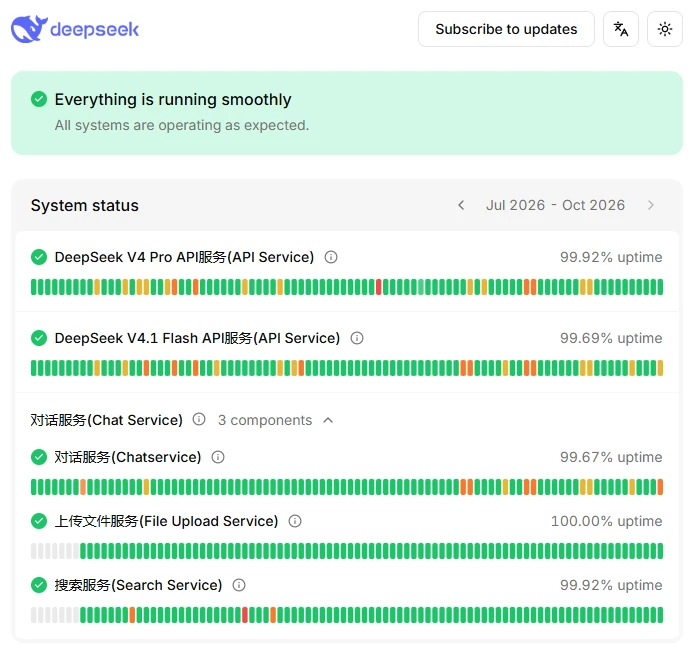Click '搜索服务(Search Service)' name
The width and height of the screenshot is (695, 656).
(138, 585)
